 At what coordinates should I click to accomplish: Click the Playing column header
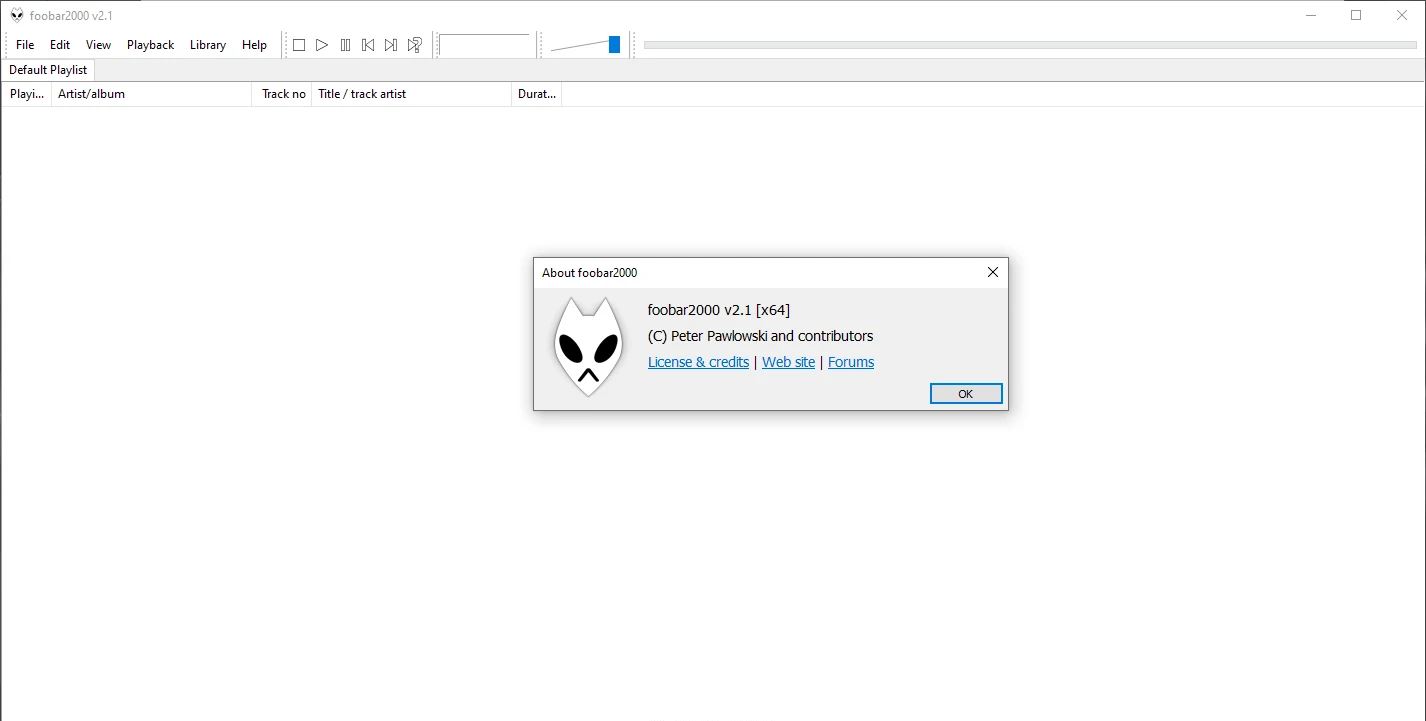(27, 94)
